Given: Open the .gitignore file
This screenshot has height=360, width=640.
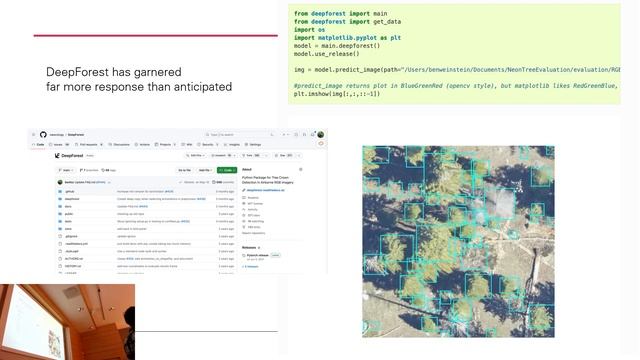Looking at the screenshot, I should (71, 236).
